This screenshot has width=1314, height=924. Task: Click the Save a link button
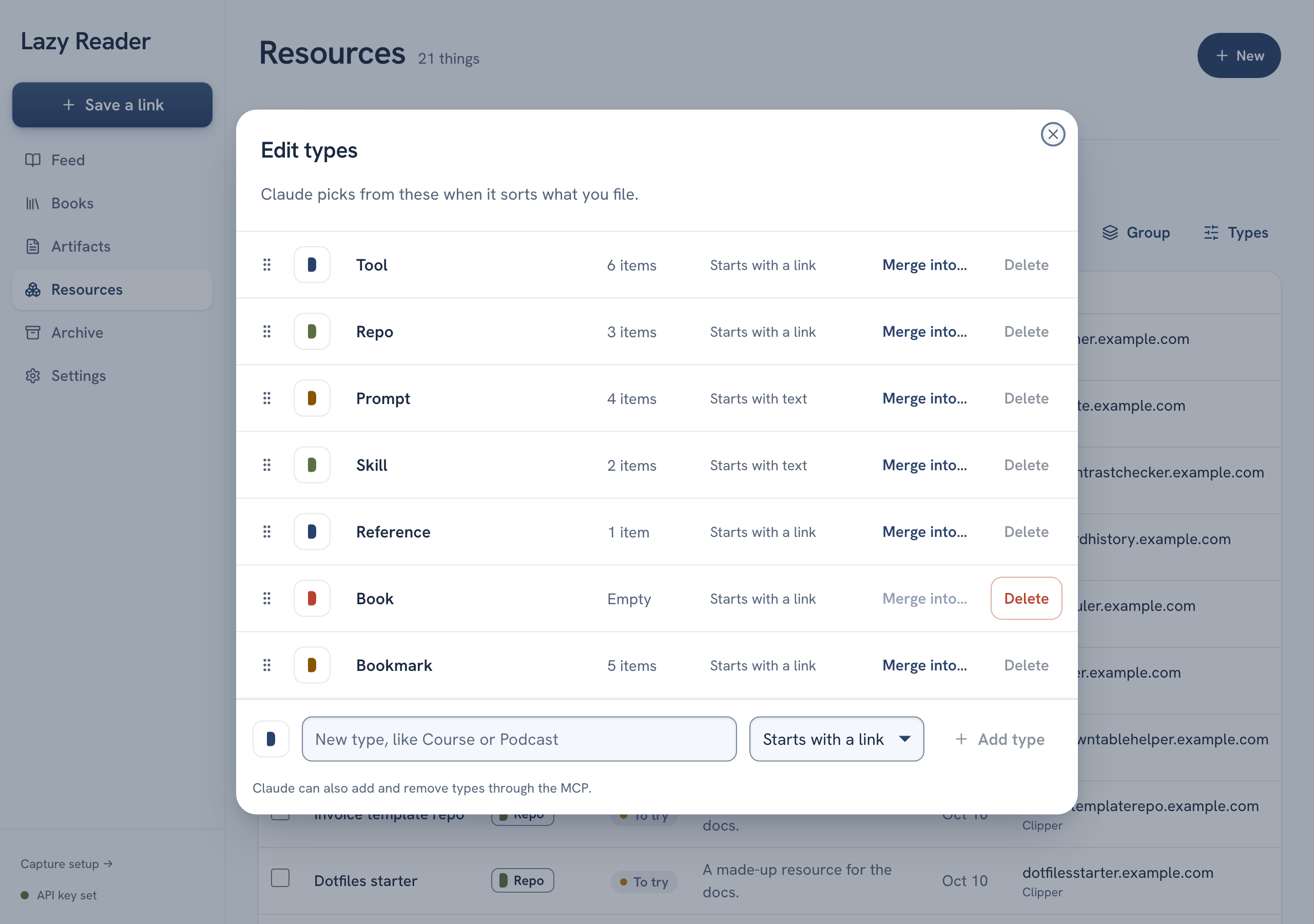[x=112, y=105]
